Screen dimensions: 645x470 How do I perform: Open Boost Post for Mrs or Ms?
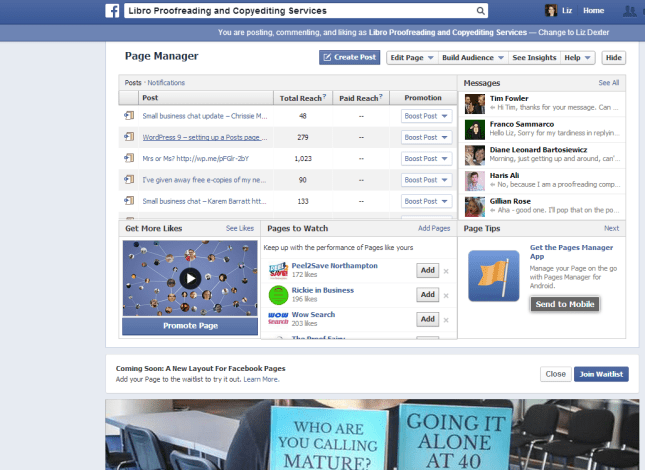click(x=427, y=158)
